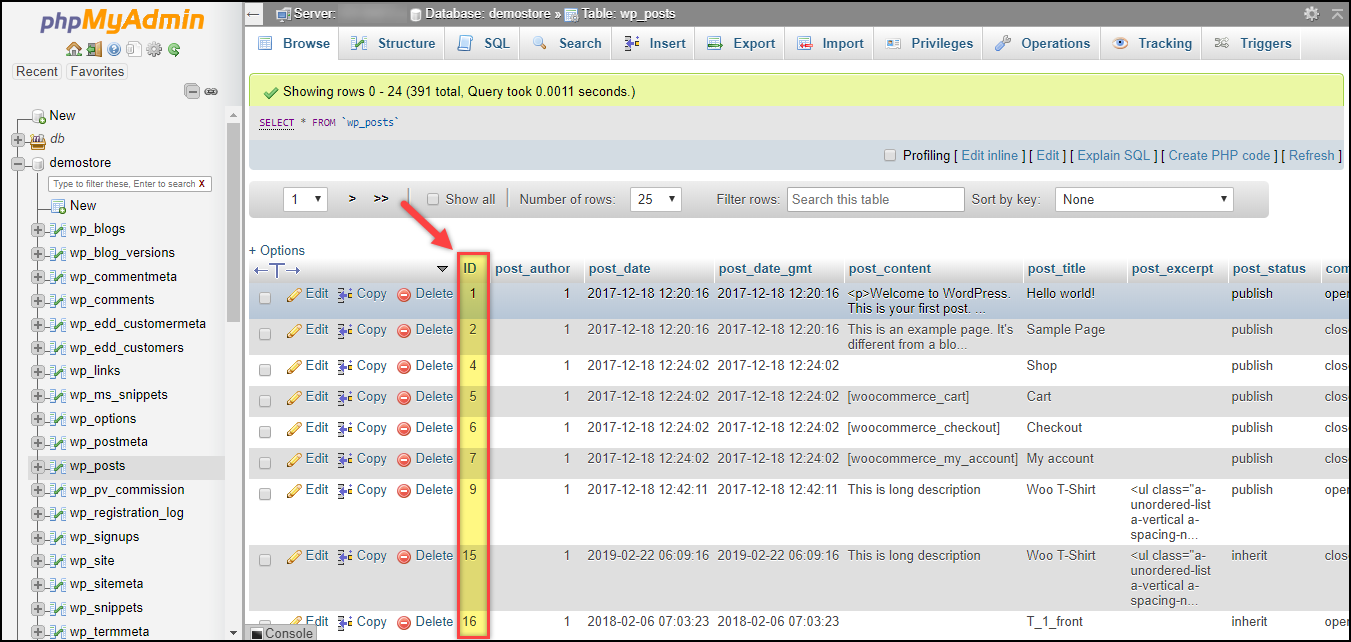1351x642 pixels.
Task: Click the Search this table filter field
Action: coord(875,199)
